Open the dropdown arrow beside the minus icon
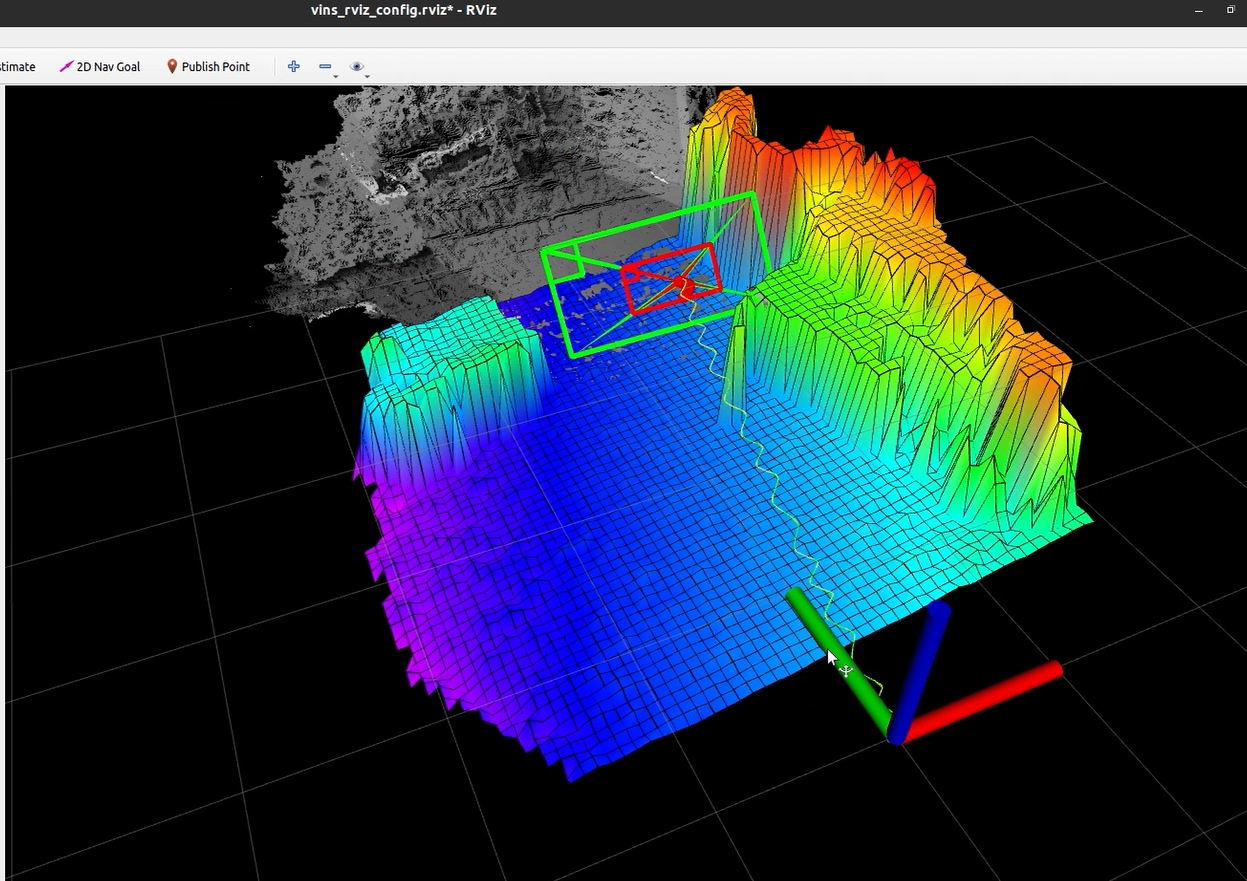 coord(335,76)
